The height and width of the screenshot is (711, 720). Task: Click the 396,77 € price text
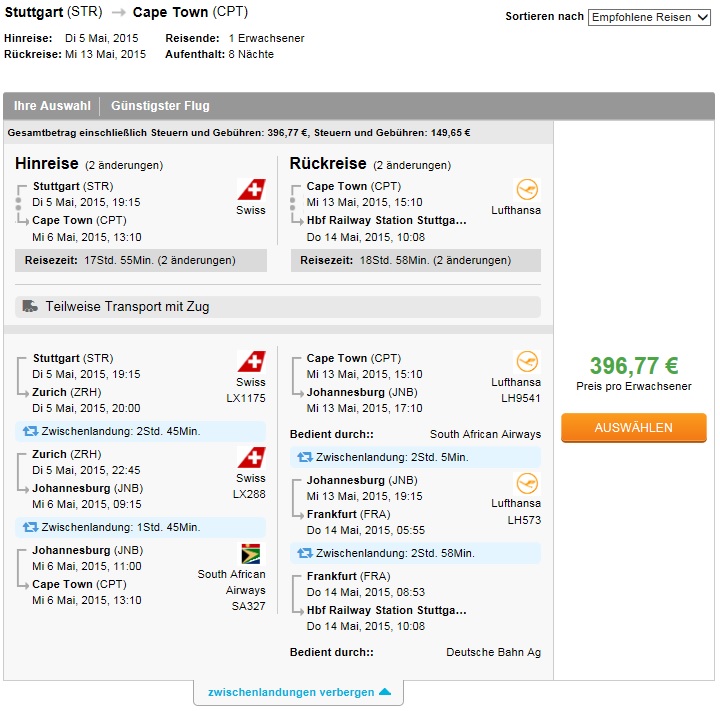[634, 366]
